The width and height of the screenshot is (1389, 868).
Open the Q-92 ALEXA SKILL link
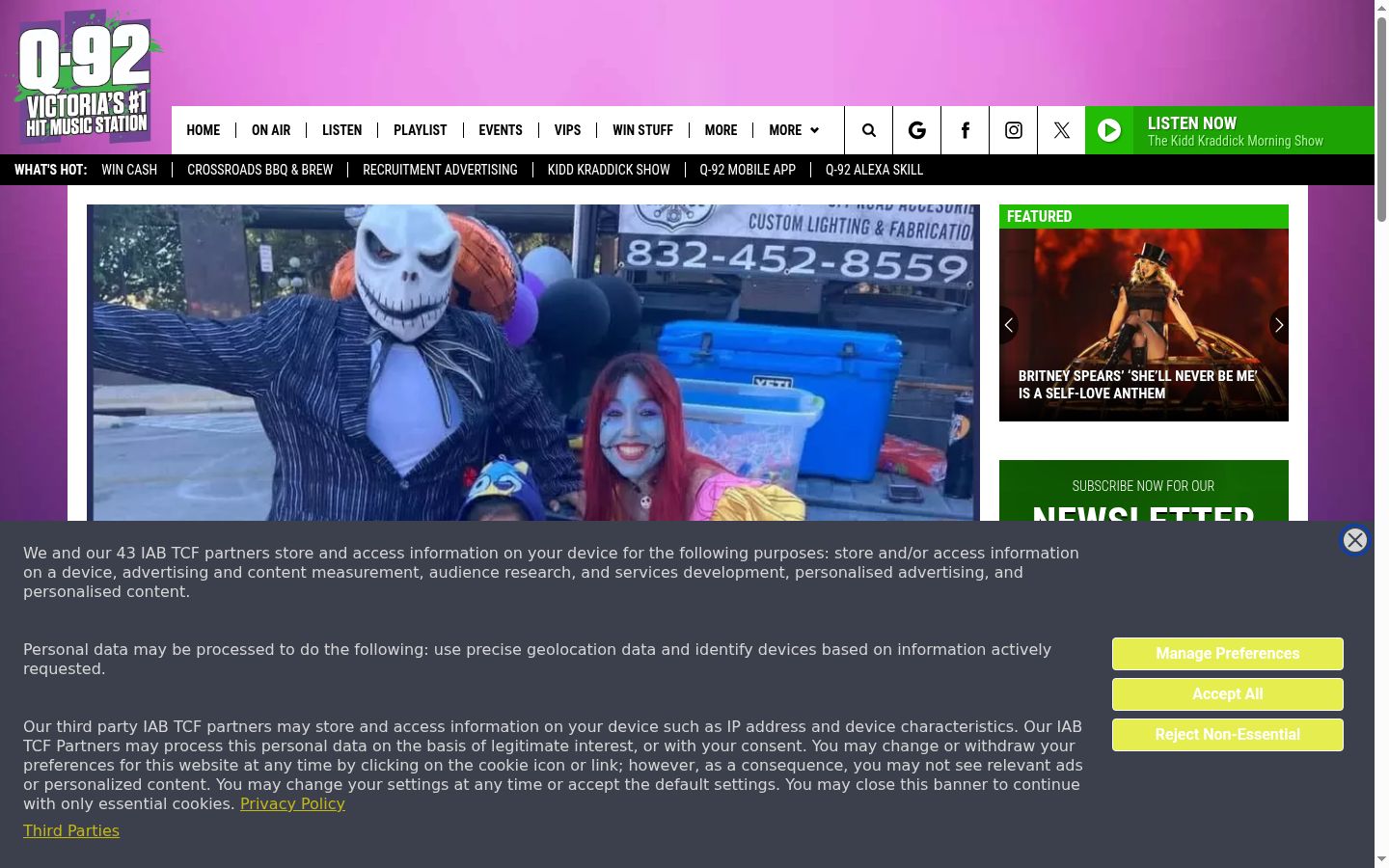pyautogui.click(x=874, y=170)
